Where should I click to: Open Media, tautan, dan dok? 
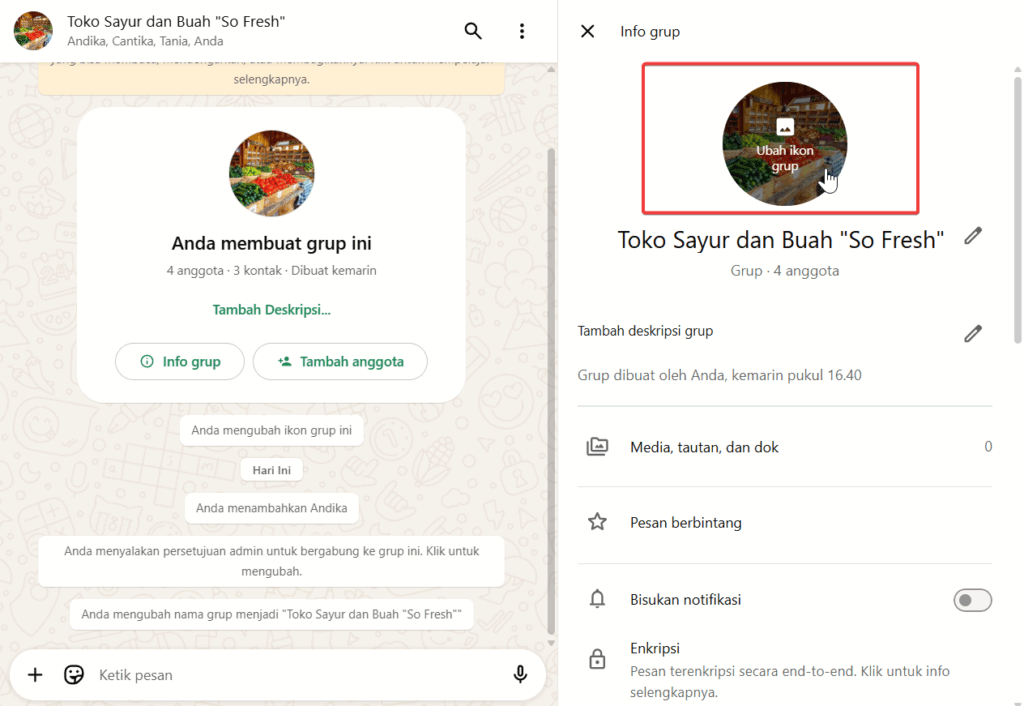click(704, 447)
